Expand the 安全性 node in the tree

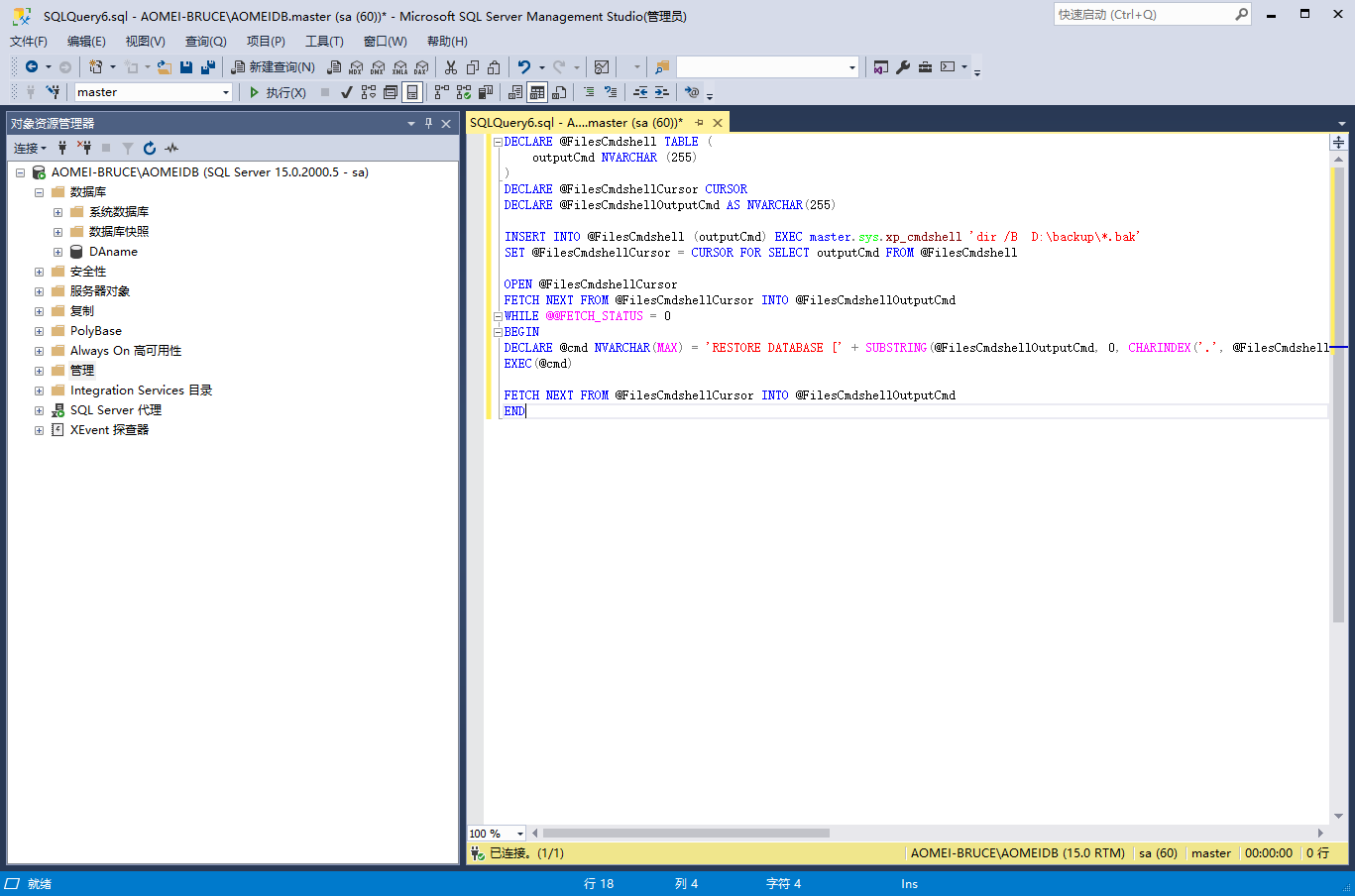point(39,272)
